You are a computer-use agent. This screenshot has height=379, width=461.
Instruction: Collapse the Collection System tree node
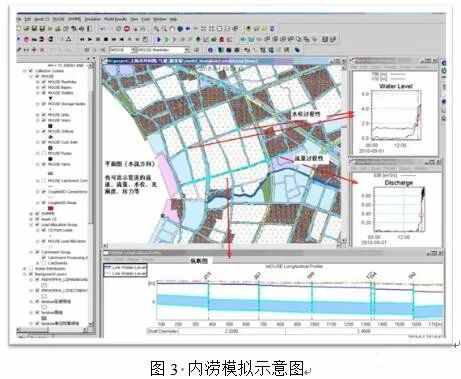pyautogui.click(x=25, y=71)
